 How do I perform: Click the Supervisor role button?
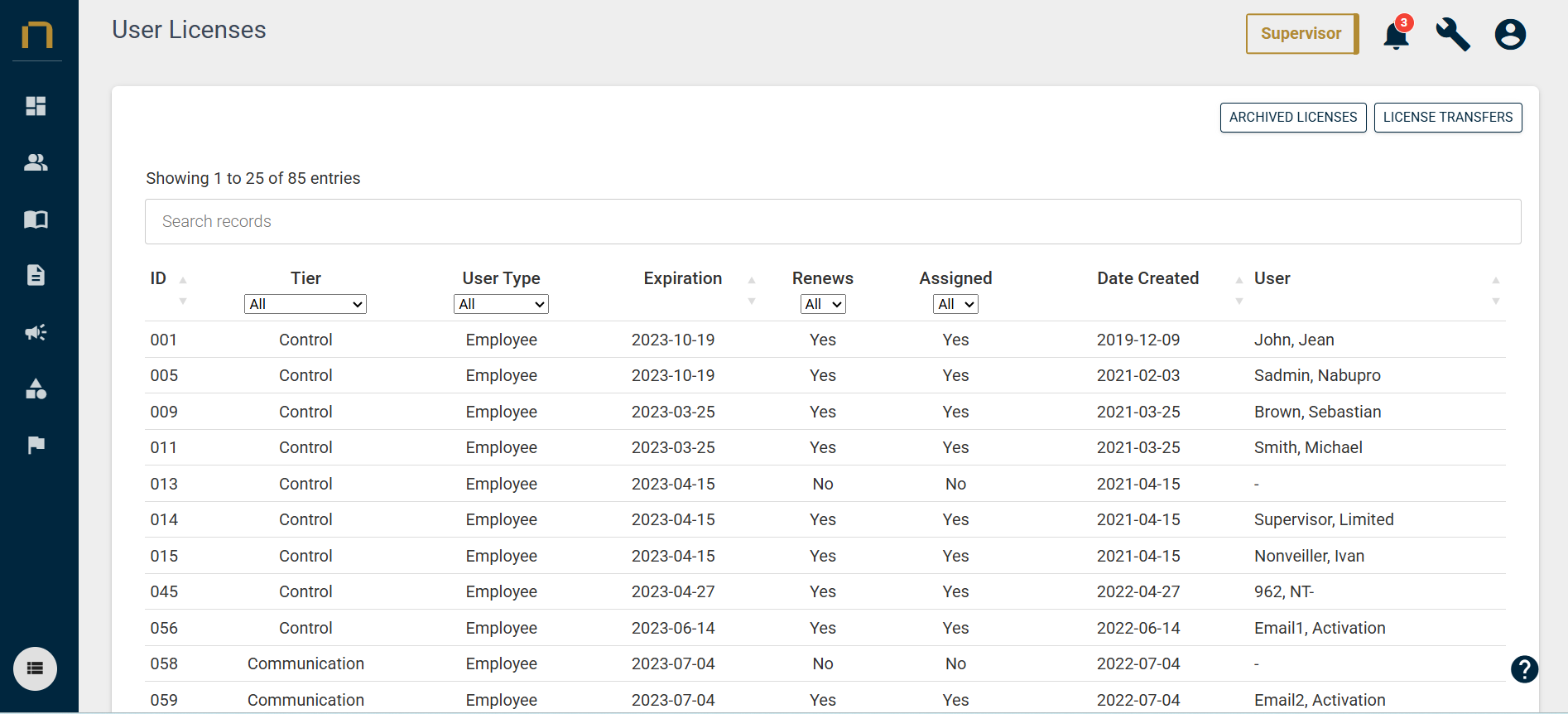tap(1301, 34)
